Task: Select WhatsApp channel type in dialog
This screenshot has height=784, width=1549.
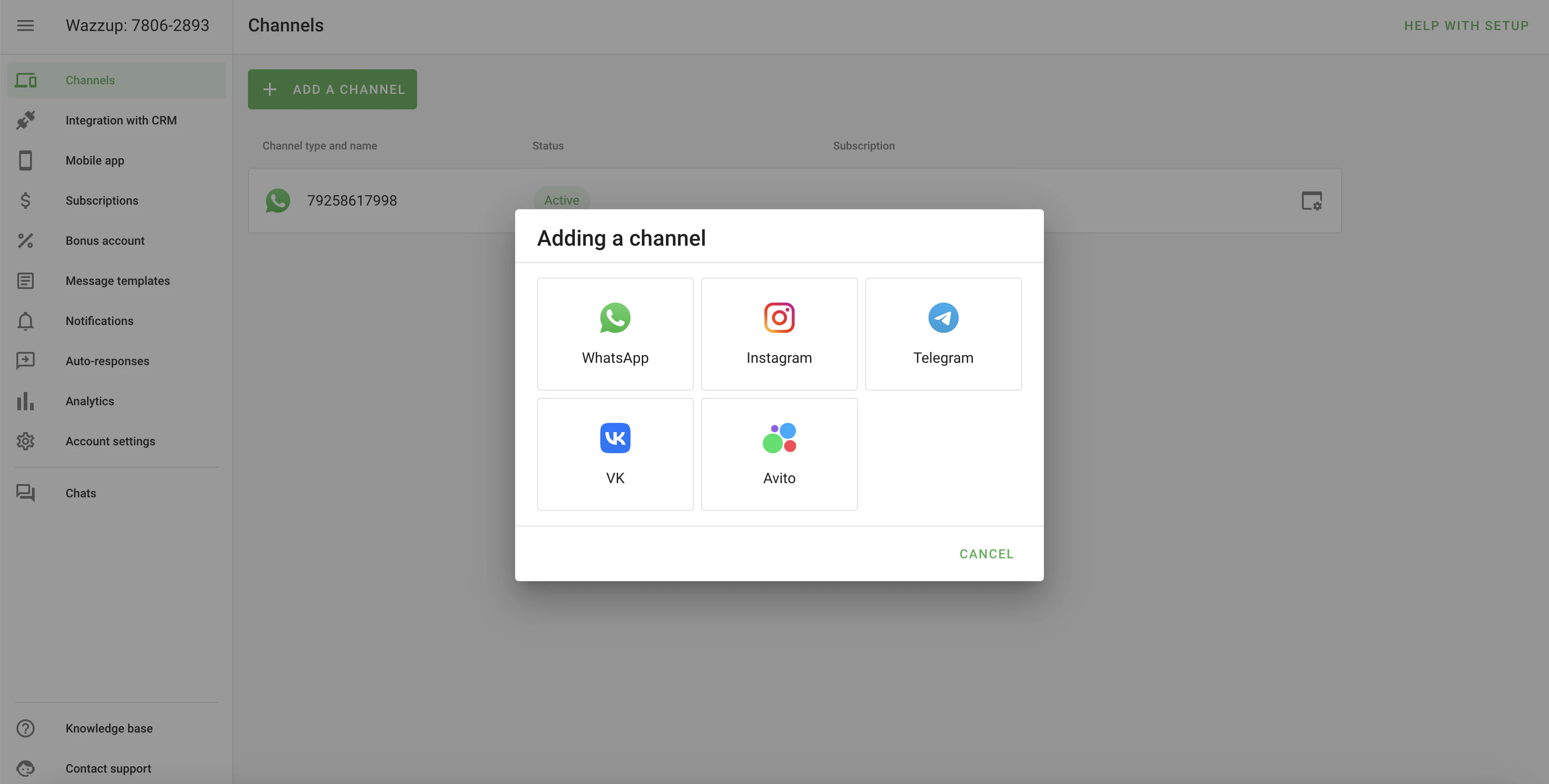Action: 615,334
